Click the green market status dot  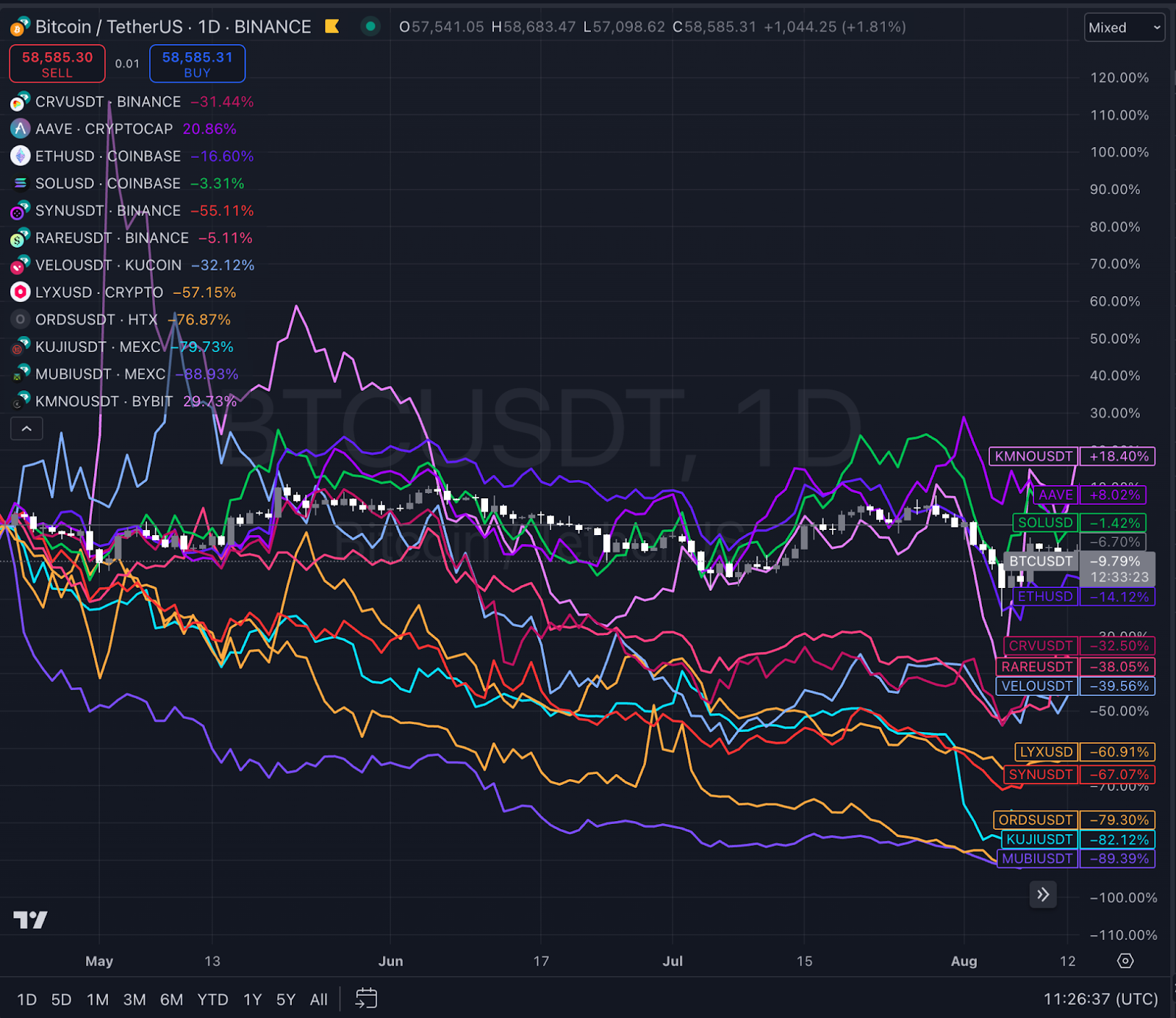(370, 26)
